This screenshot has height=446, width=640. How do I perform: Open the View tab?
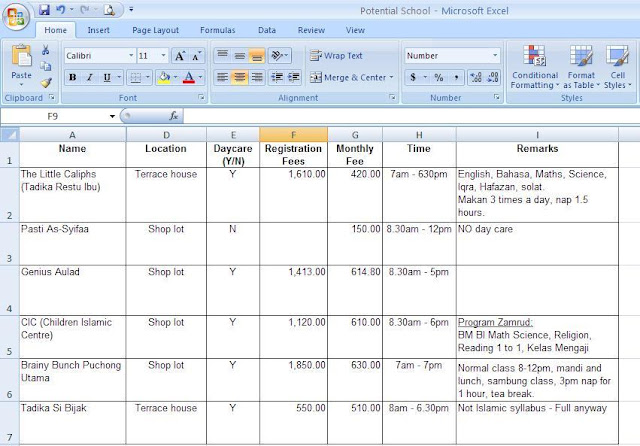[355, 30]
